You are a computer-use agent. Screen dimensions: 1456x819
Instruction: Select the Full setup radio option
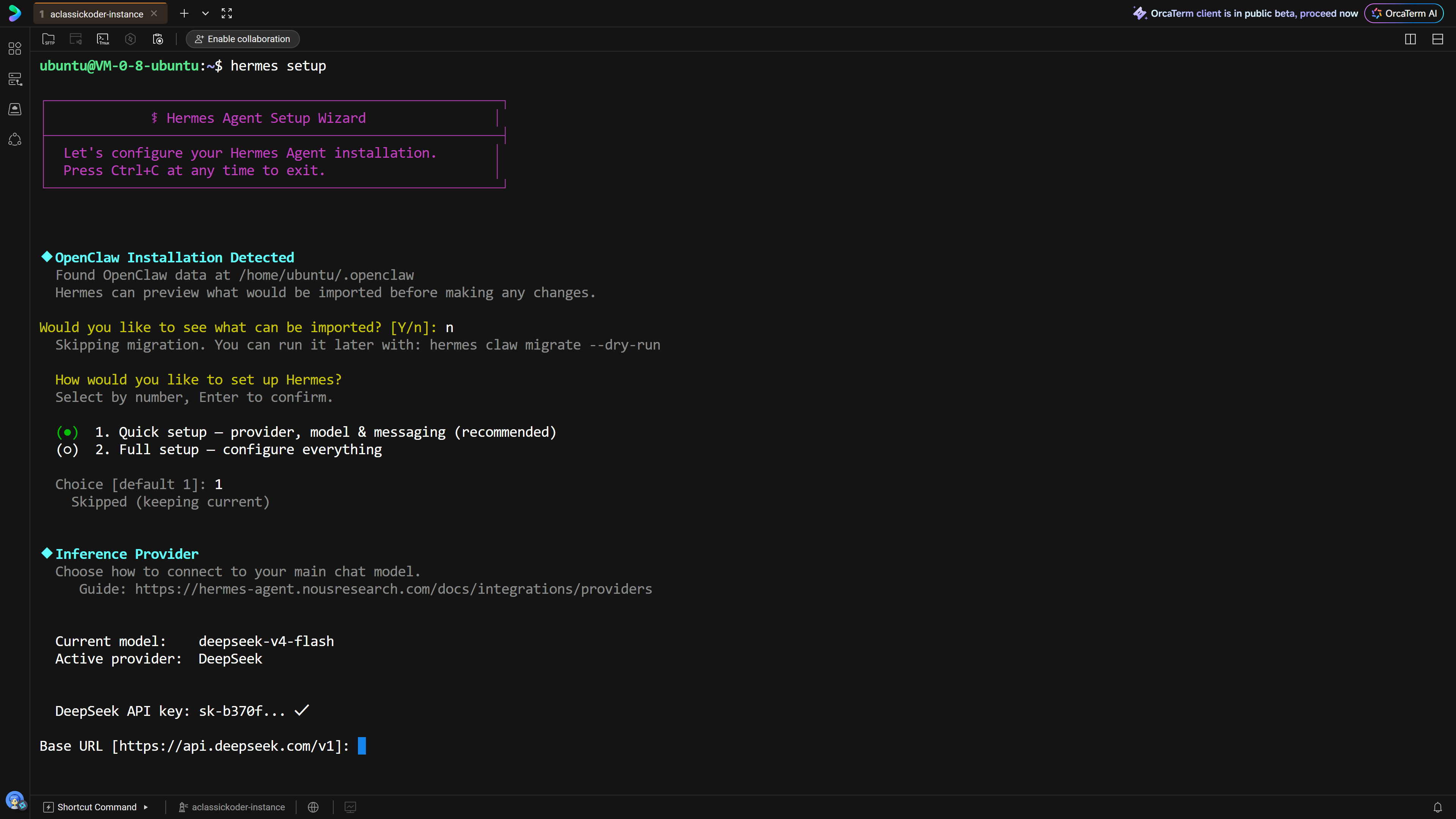67,450
